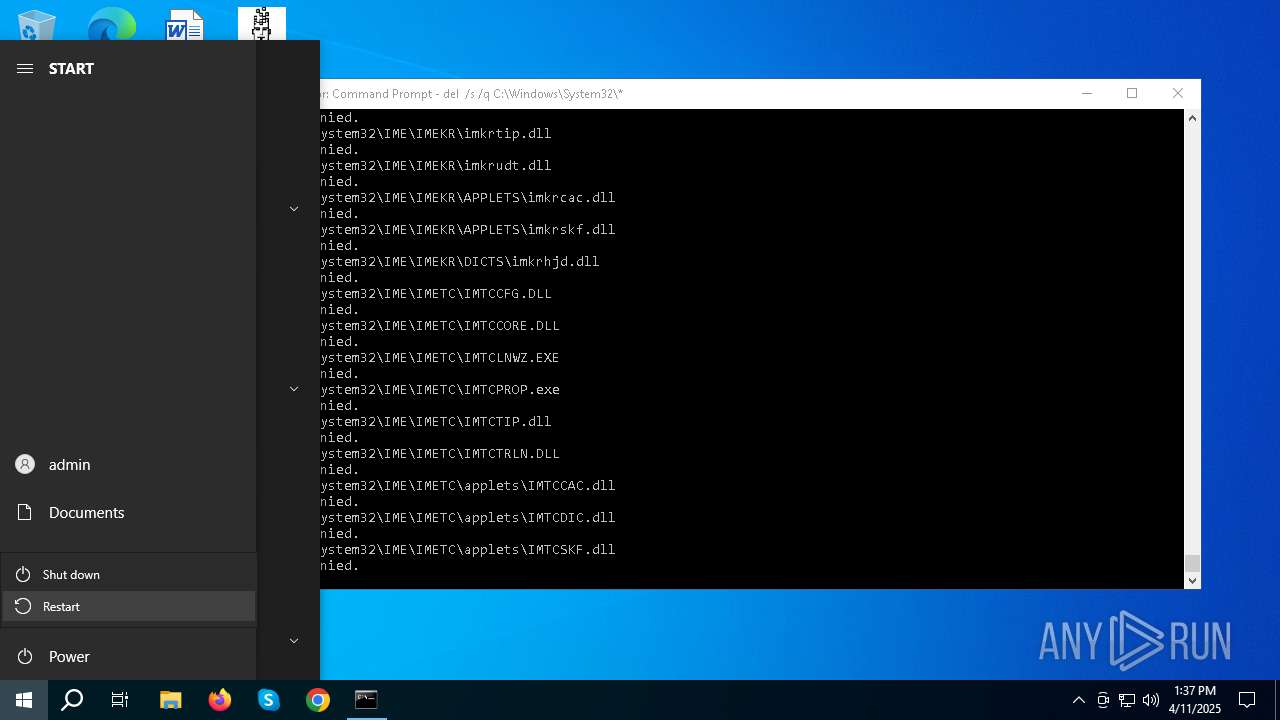
Task: Expand the first Start apps group chevron
Action: (294, 209)
